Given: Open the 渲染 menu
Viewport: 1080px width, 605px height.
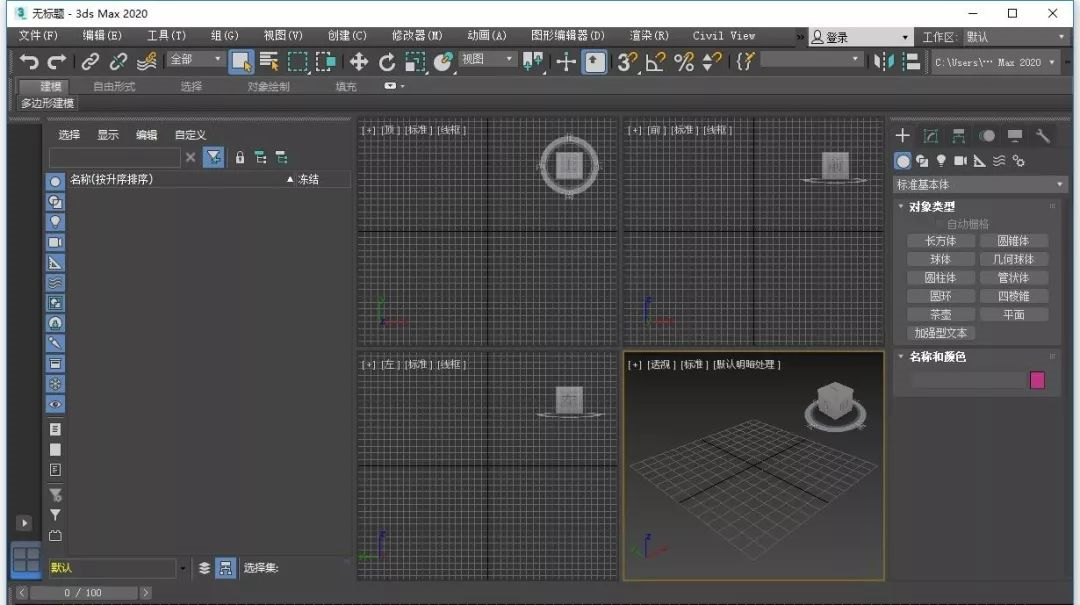Looking at the screenshot, I should point(650,36).
